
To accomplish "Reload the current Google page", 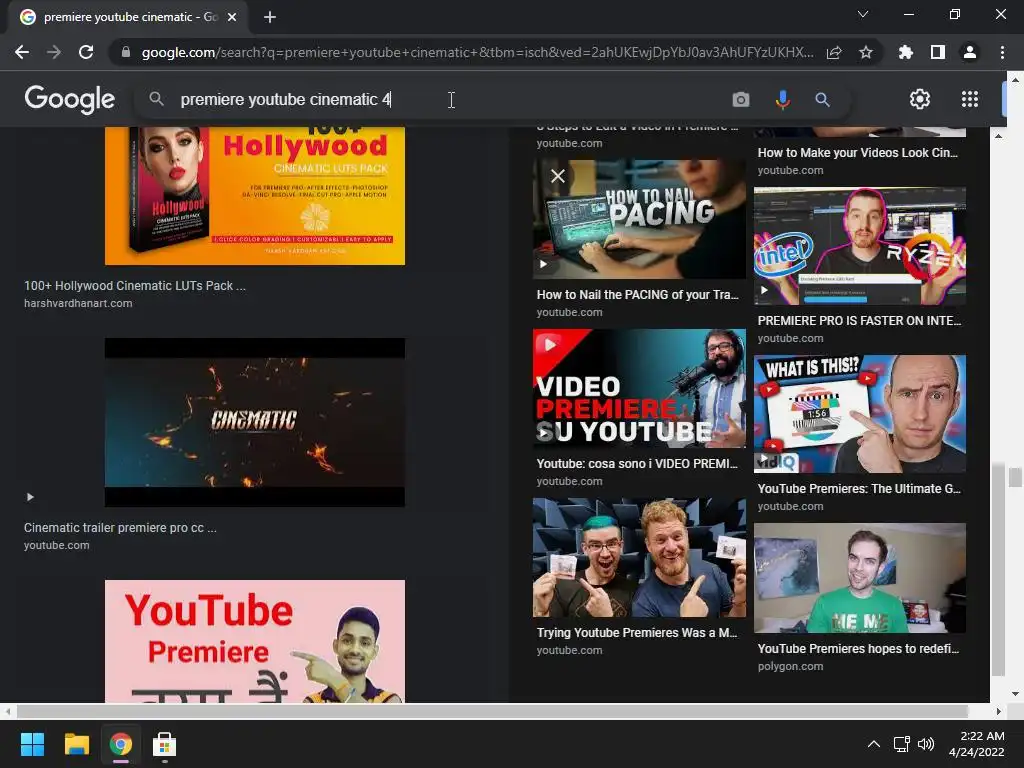I will 86,52.
